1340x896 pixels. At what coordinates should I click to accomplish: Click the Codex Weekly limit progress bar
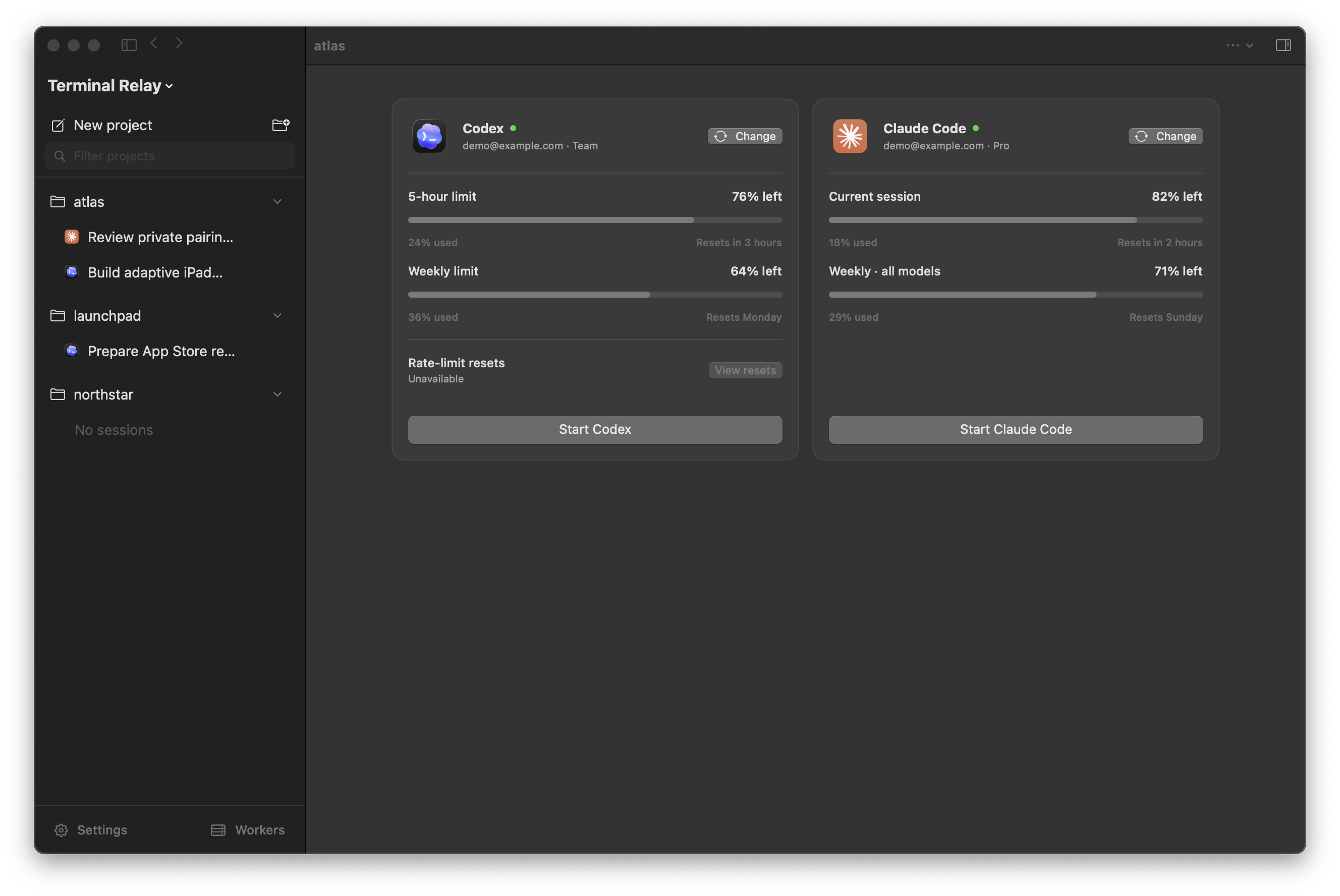tap(595, 295)
